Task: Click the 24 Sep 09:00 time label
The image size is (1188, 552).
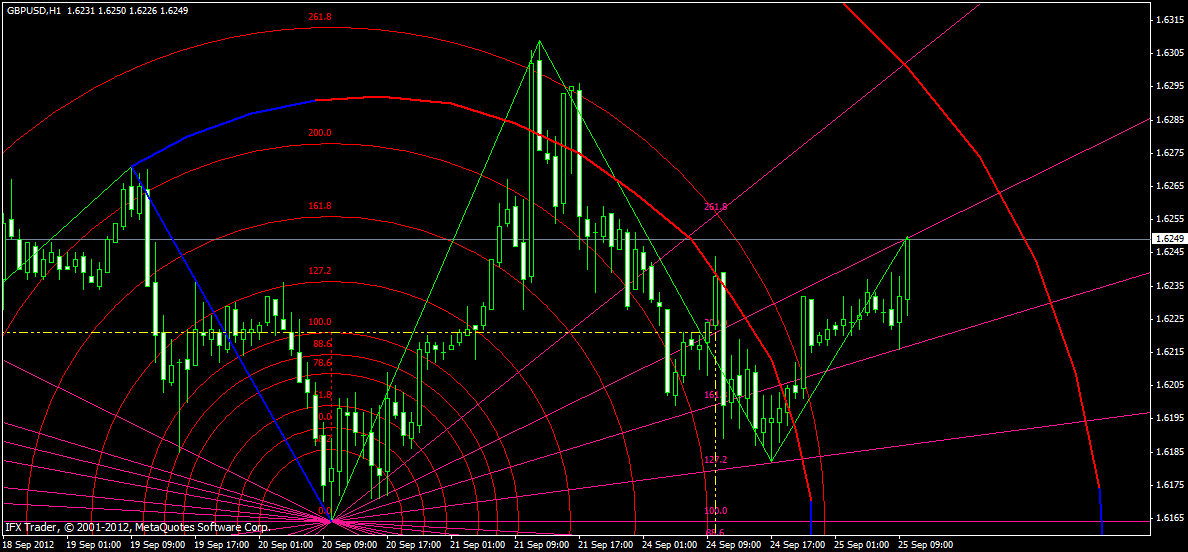Action: [733, 544]
